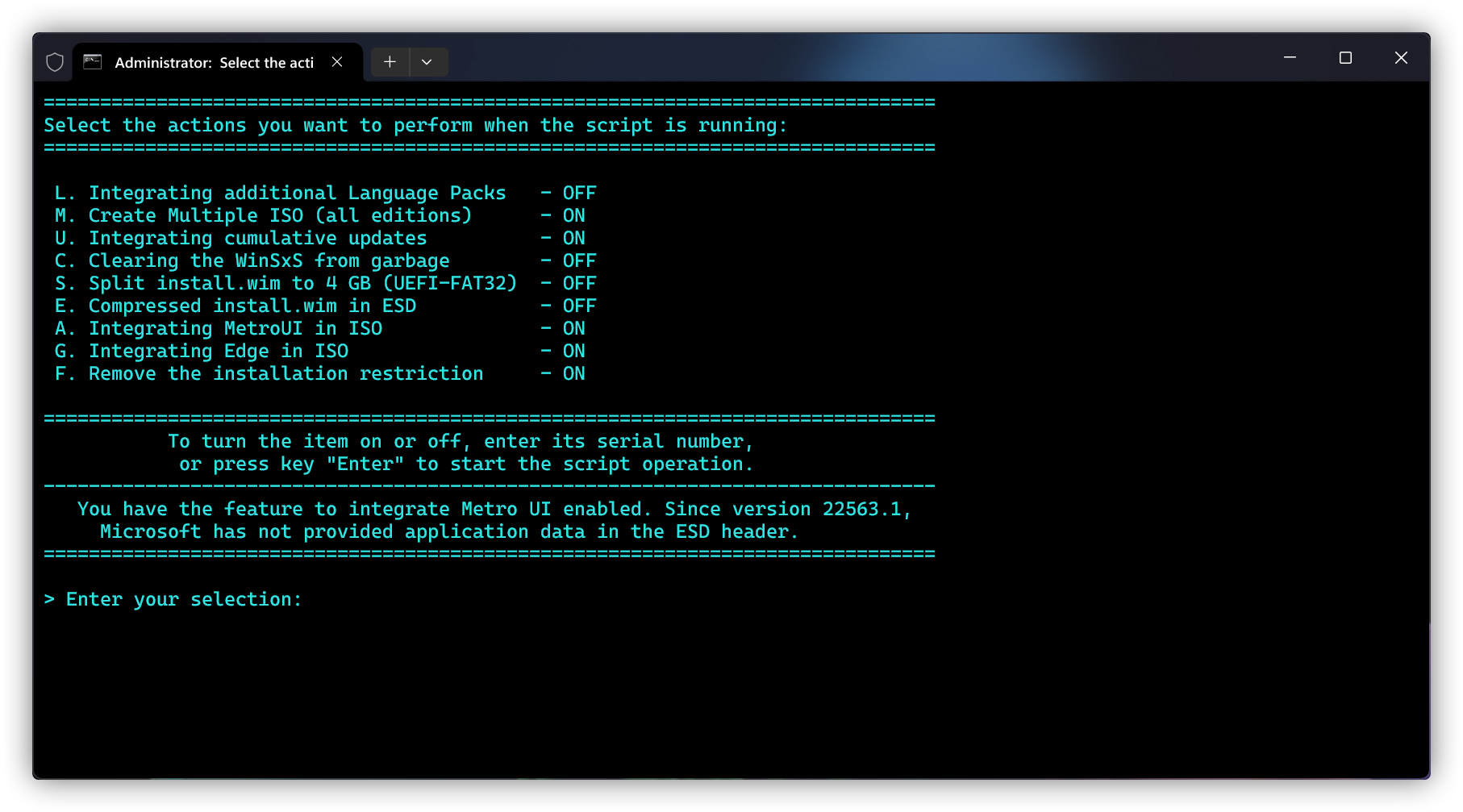1463x812 pixels.
Task: Click Integrating Edge in ISO line
Action: click(x=218, y=352)
